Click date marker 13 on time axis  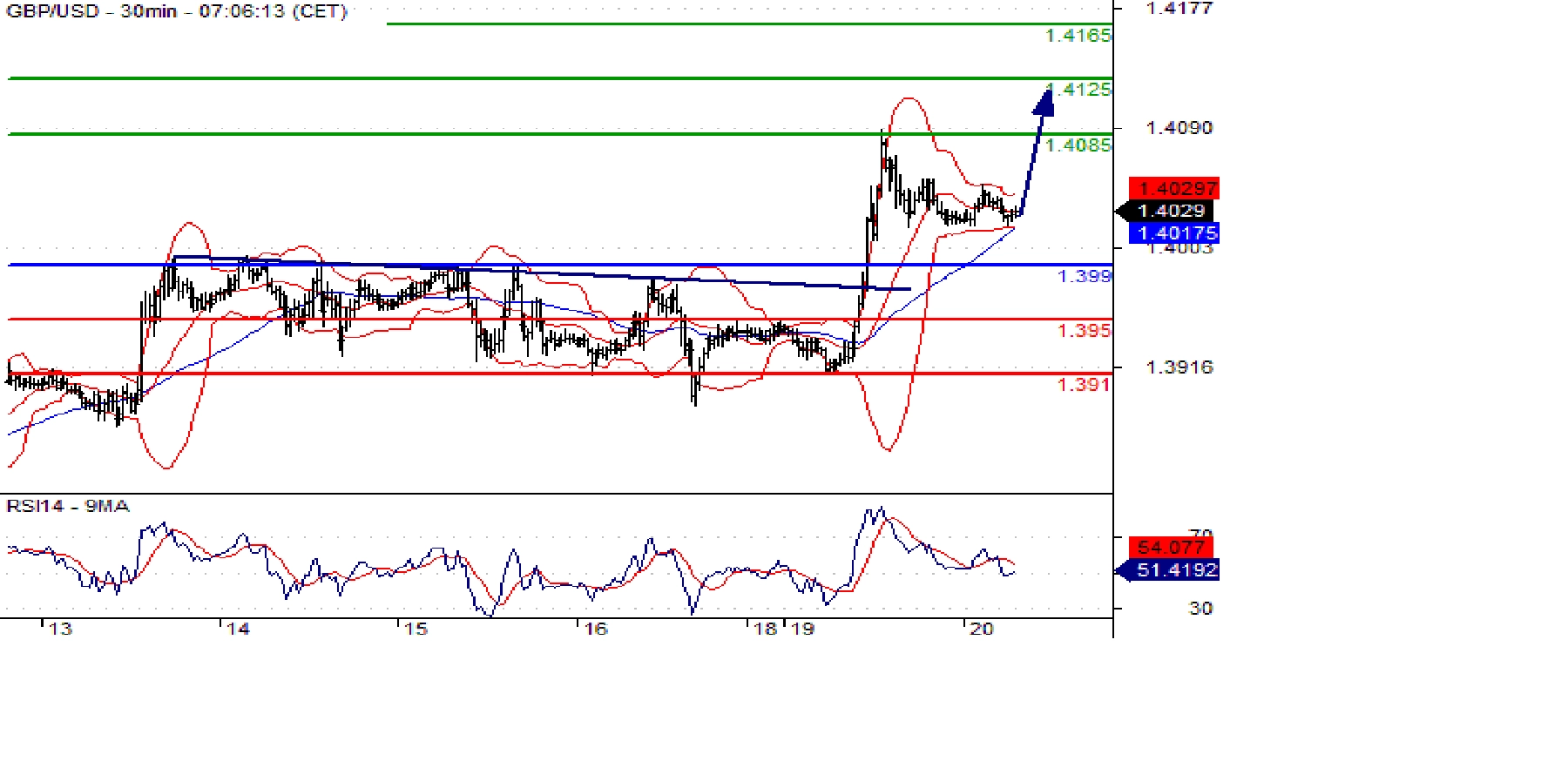[60, 629]
